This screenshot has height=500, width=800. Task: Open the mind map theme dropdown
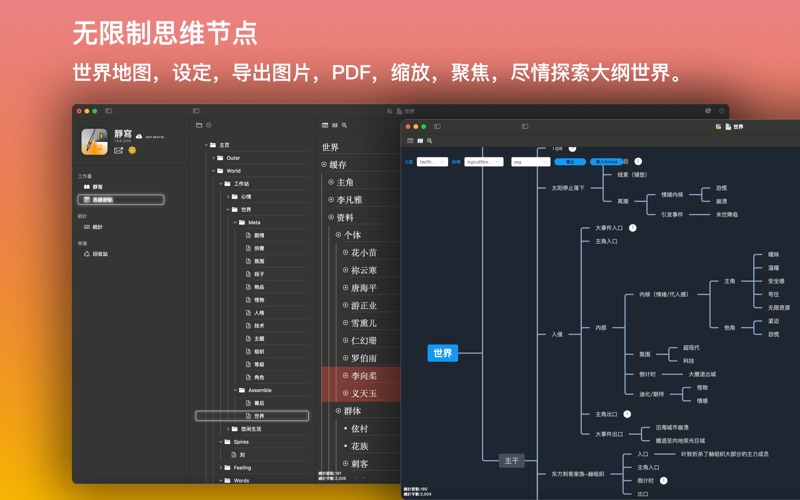(432, 161)
